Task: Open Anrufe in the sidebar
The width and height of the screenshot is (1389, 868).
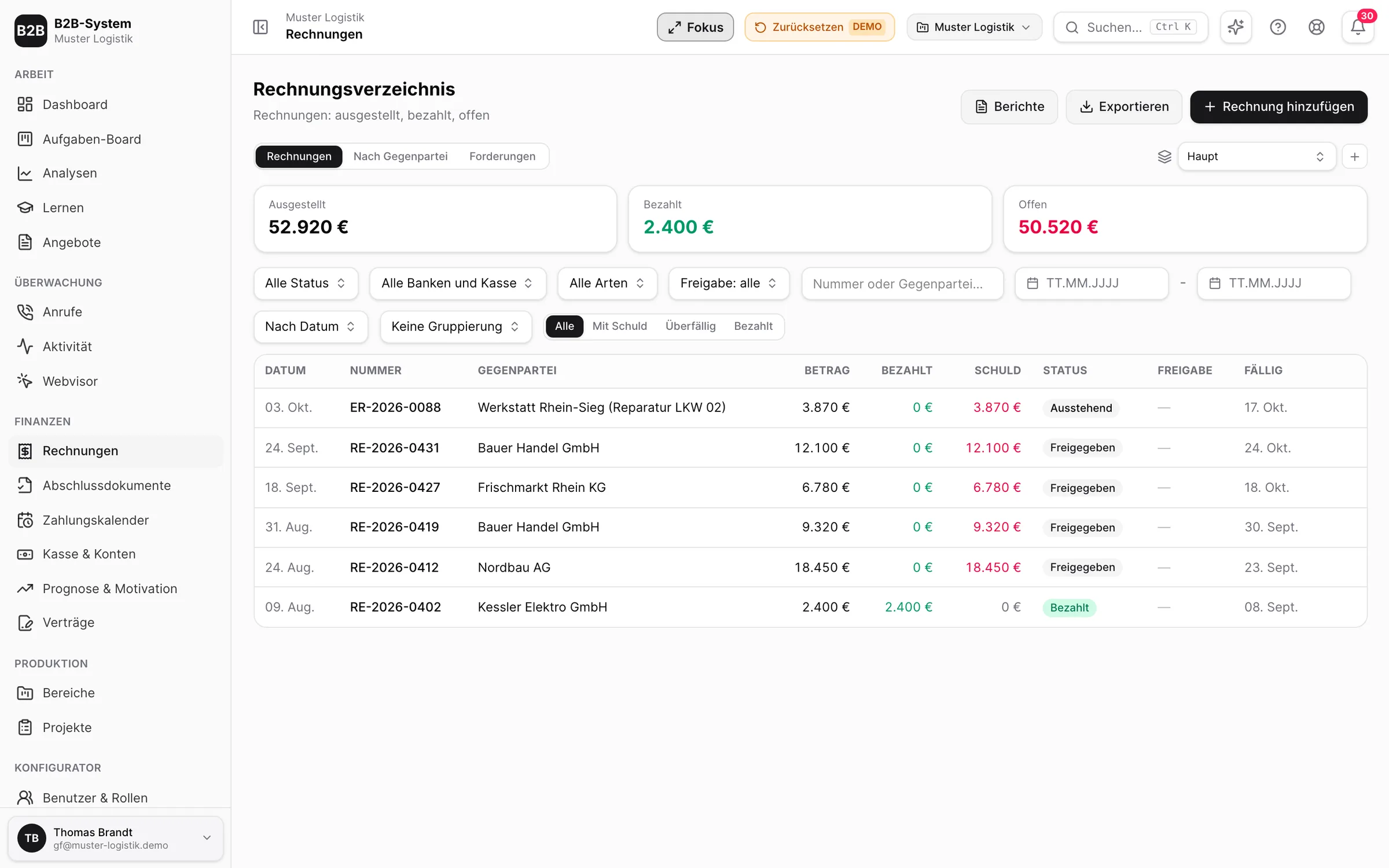Action: coord(116,312)
